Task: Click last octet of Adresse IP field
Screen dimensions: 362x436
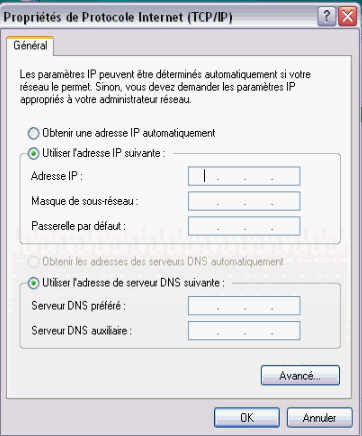Action: tap(286, 176)
